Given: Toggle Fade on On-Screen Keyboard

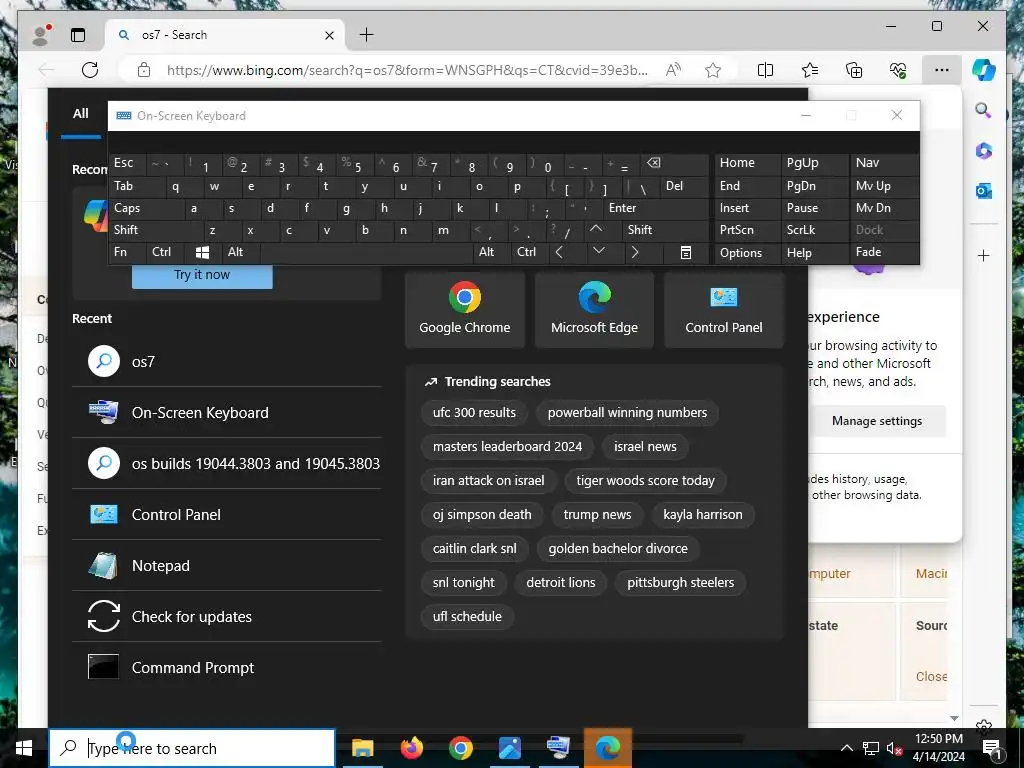Looking at the screenshot, I should click(884, 252).
